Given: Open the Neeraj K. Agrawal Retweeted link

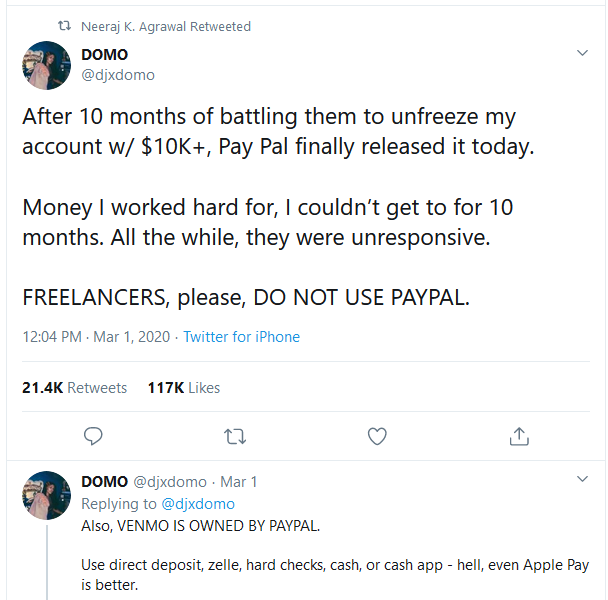Looking at the screenshot, I should click(x=165, y=27).
